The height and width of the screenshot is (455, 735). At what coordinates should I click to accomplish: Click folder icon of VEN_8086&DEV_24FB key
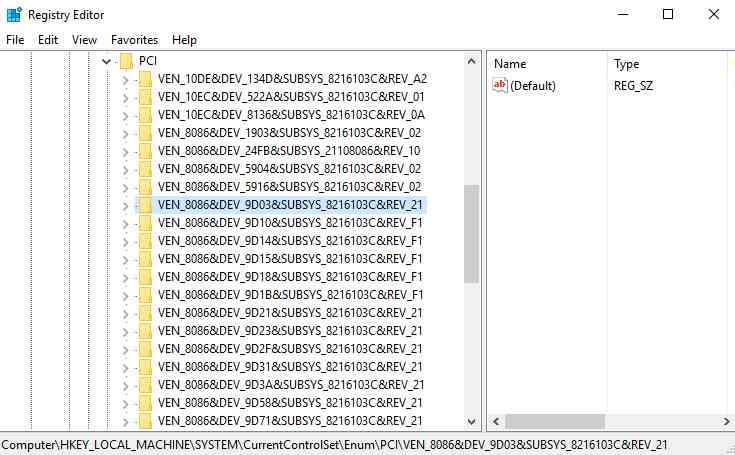(x=145, y=151)
